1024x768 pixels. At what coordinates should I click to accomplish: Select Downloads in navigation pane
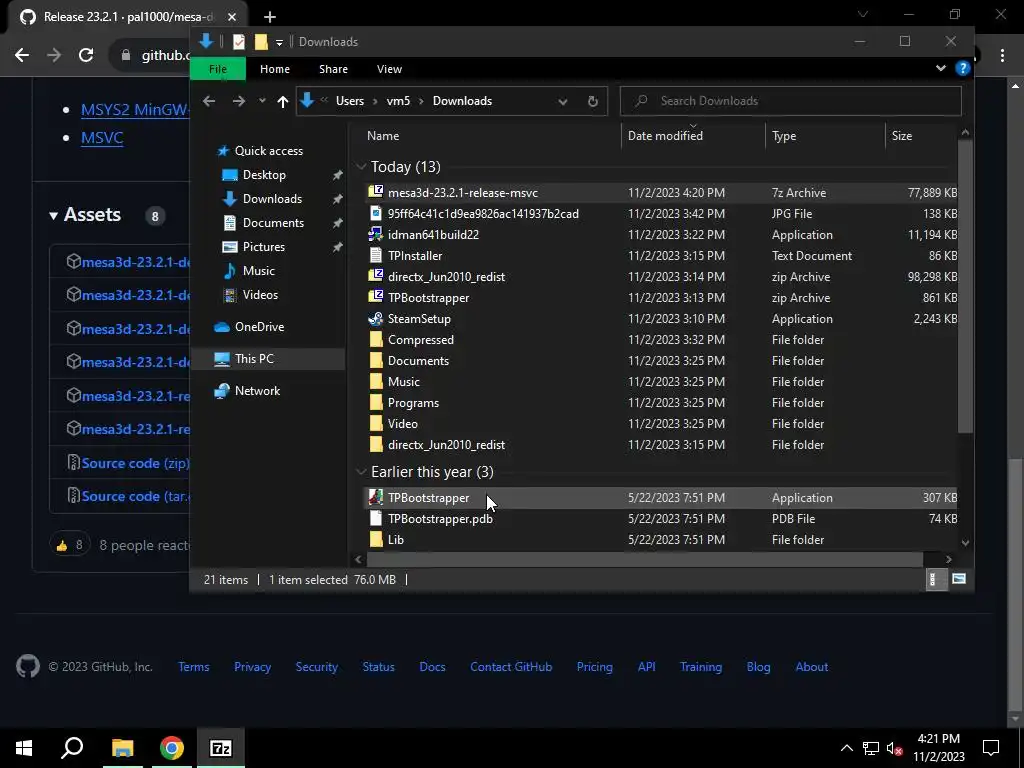pyautogui.click(x=272, y=199)
